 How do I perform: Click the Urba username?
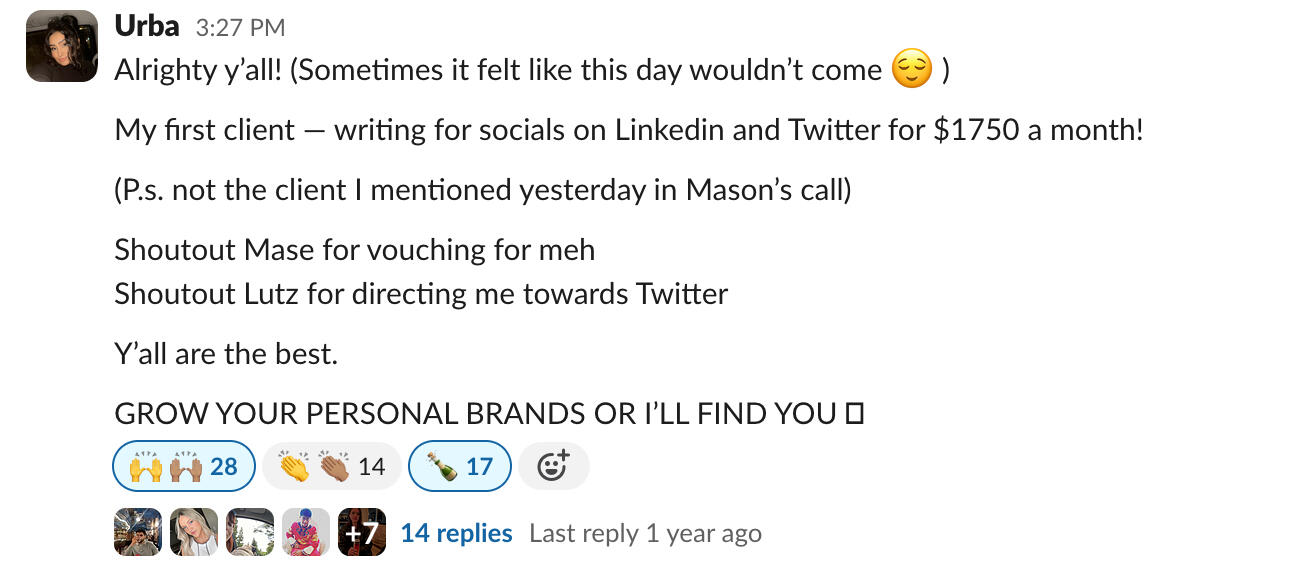click(147, 27)
